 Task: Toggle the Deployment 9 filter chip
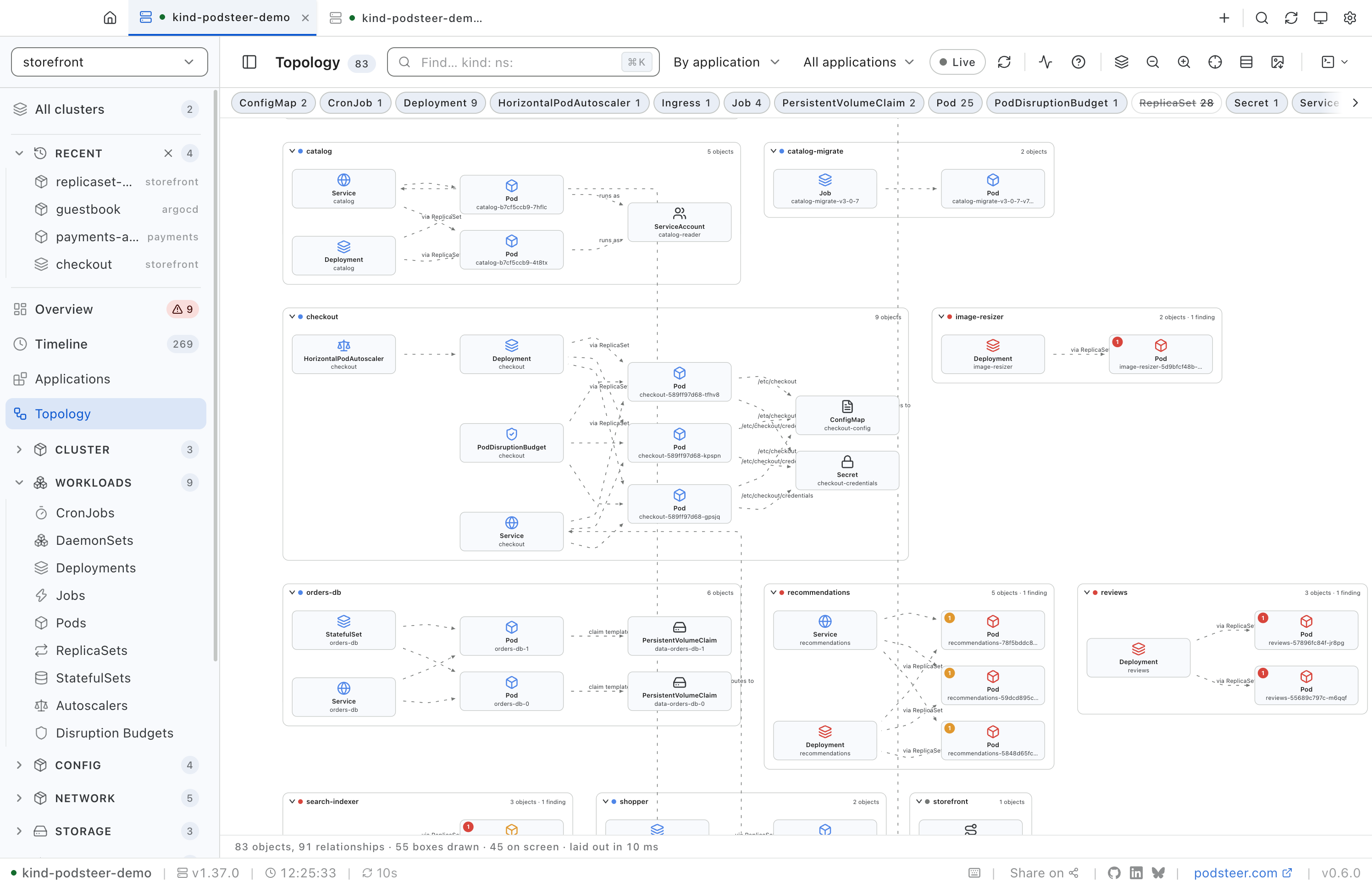click(441, 103)
